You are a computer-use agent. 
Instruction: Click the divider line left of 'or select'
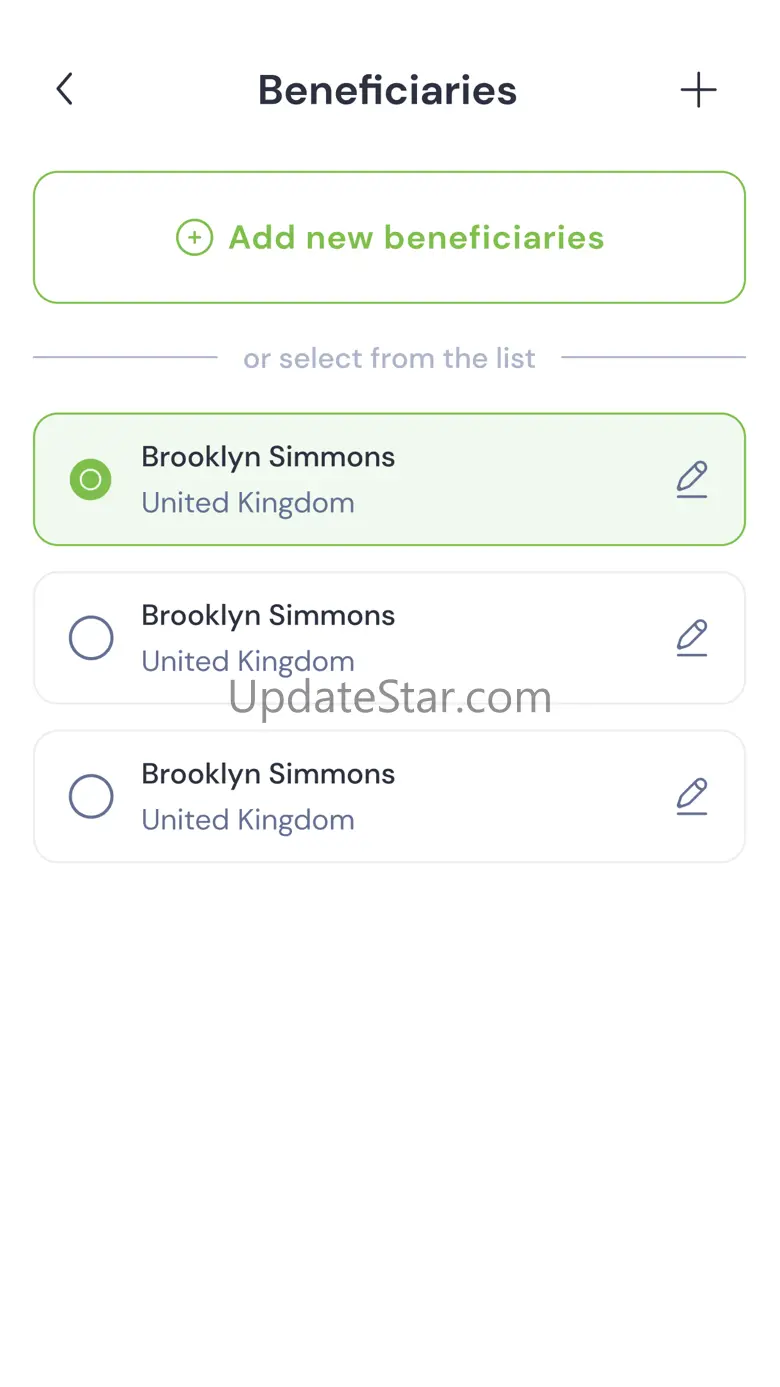[x=125, y=357]
